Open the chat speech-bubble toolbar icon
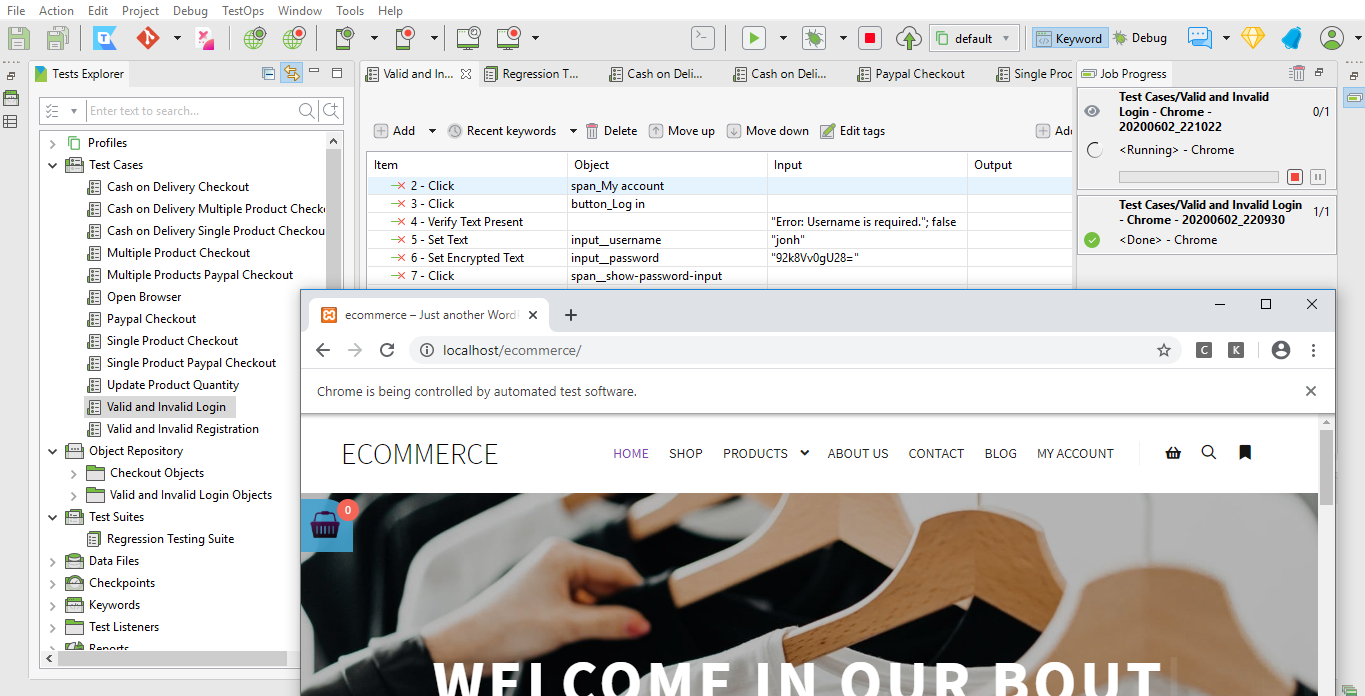The image size is (1365, 696). (x=1200, y=38)
